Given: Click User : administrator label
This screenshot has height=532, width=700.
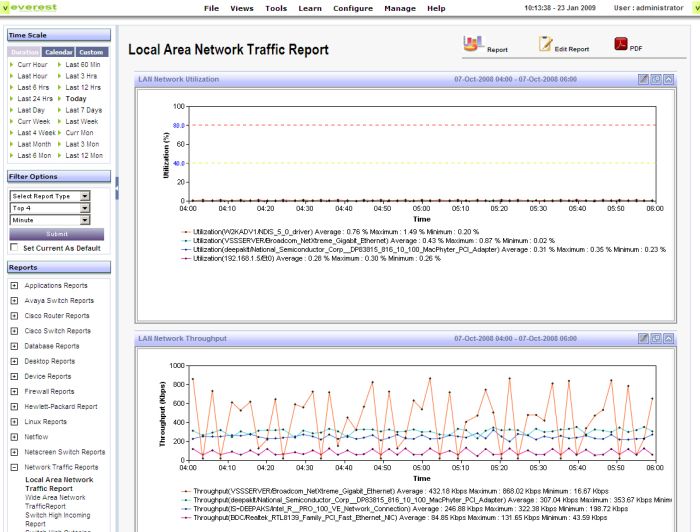Looking at the screenshot, I should click(649, 8).
